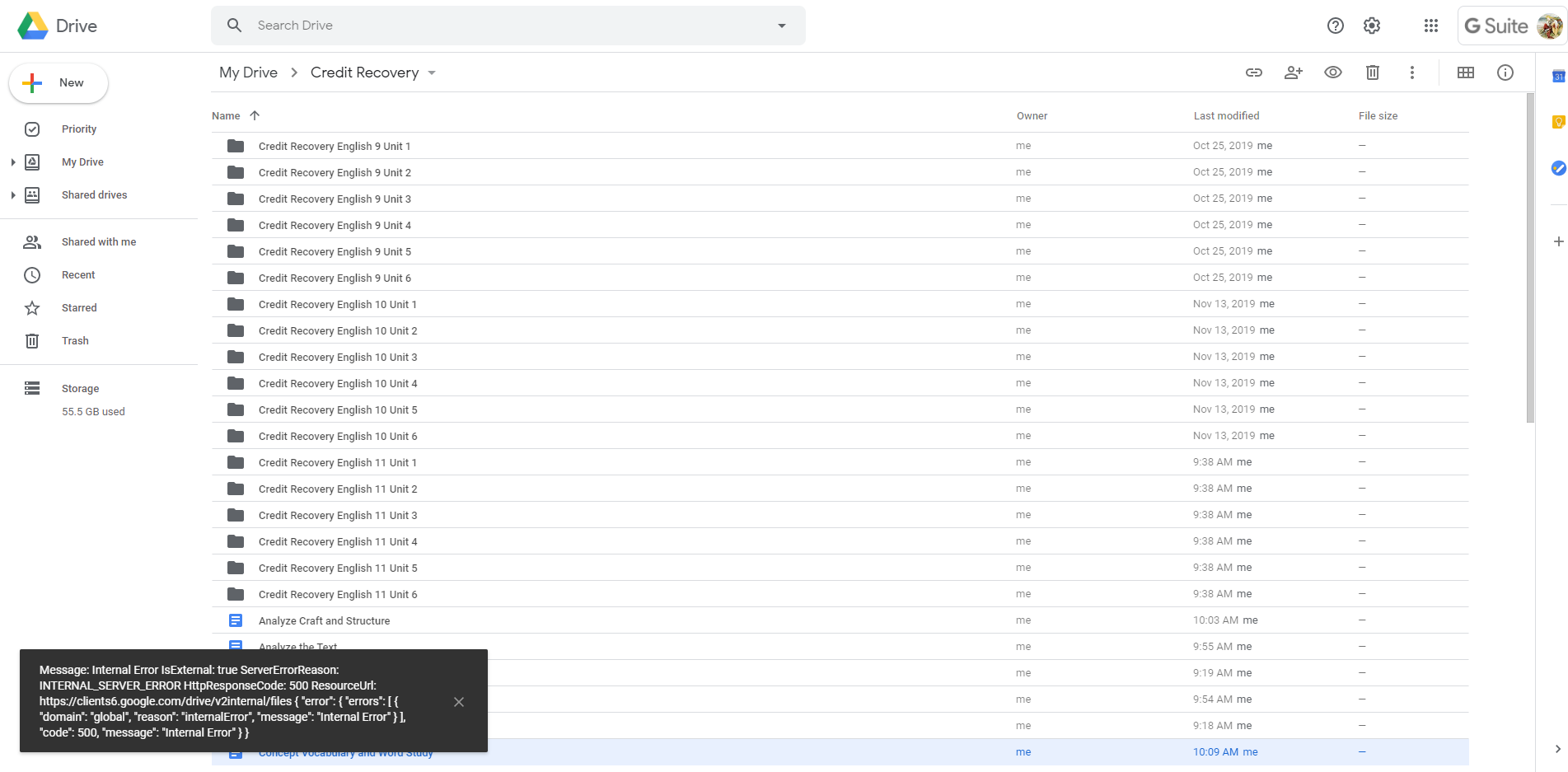
Task: Open Shared with me
Action: [x=99, y=242]
